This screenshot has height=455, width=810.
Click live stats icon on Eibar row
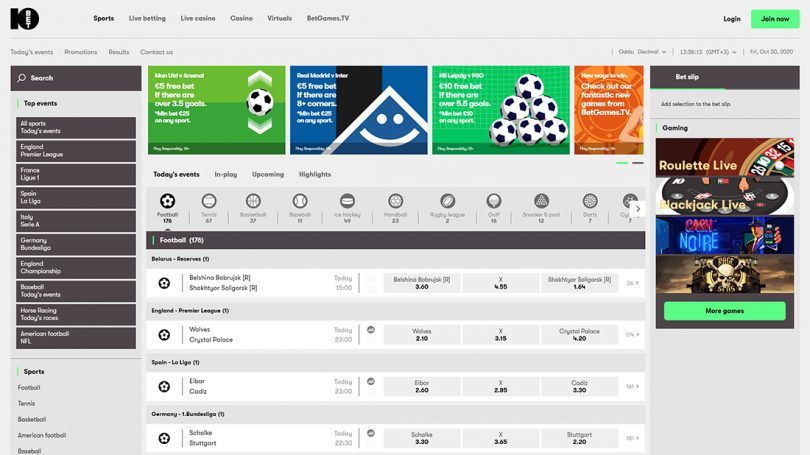371,381
